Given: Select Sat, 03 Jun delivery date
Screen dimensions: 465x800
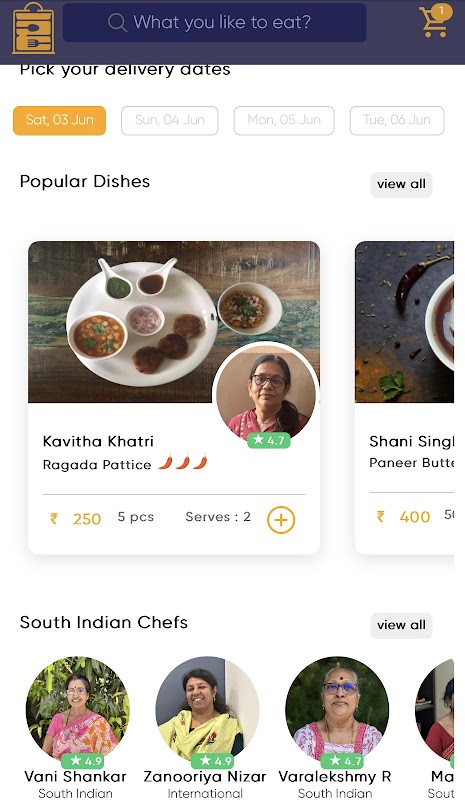Looking at the screenshot, I should (x=59, y=120).
